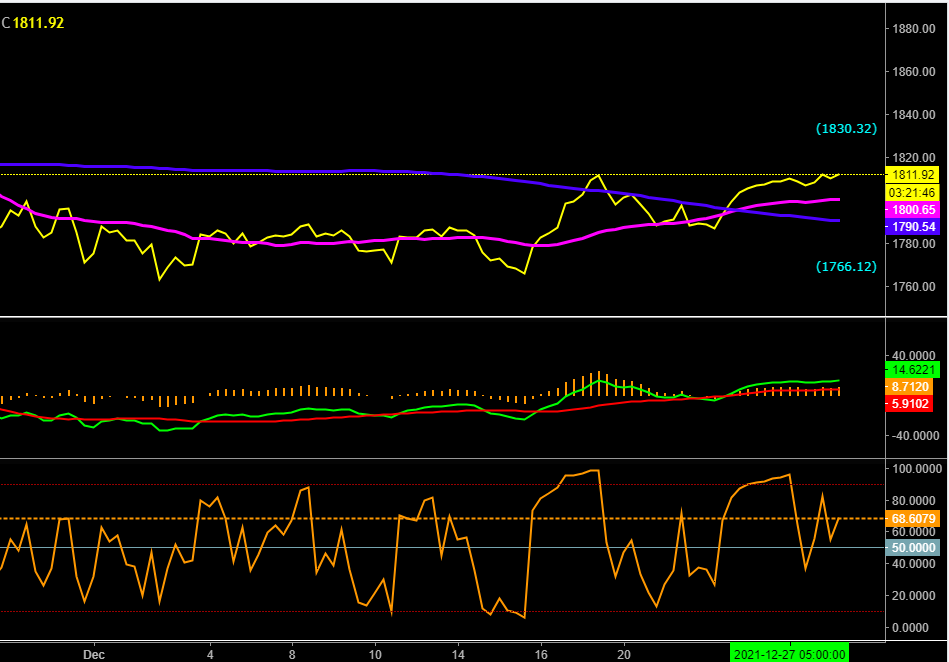
Task: Click the green 14.6221 MACD value label
Action: (x=912, y=370)
